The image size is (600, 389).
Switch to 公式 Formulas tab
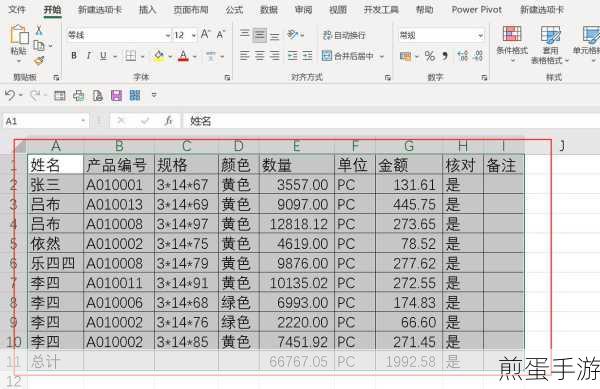234,10
